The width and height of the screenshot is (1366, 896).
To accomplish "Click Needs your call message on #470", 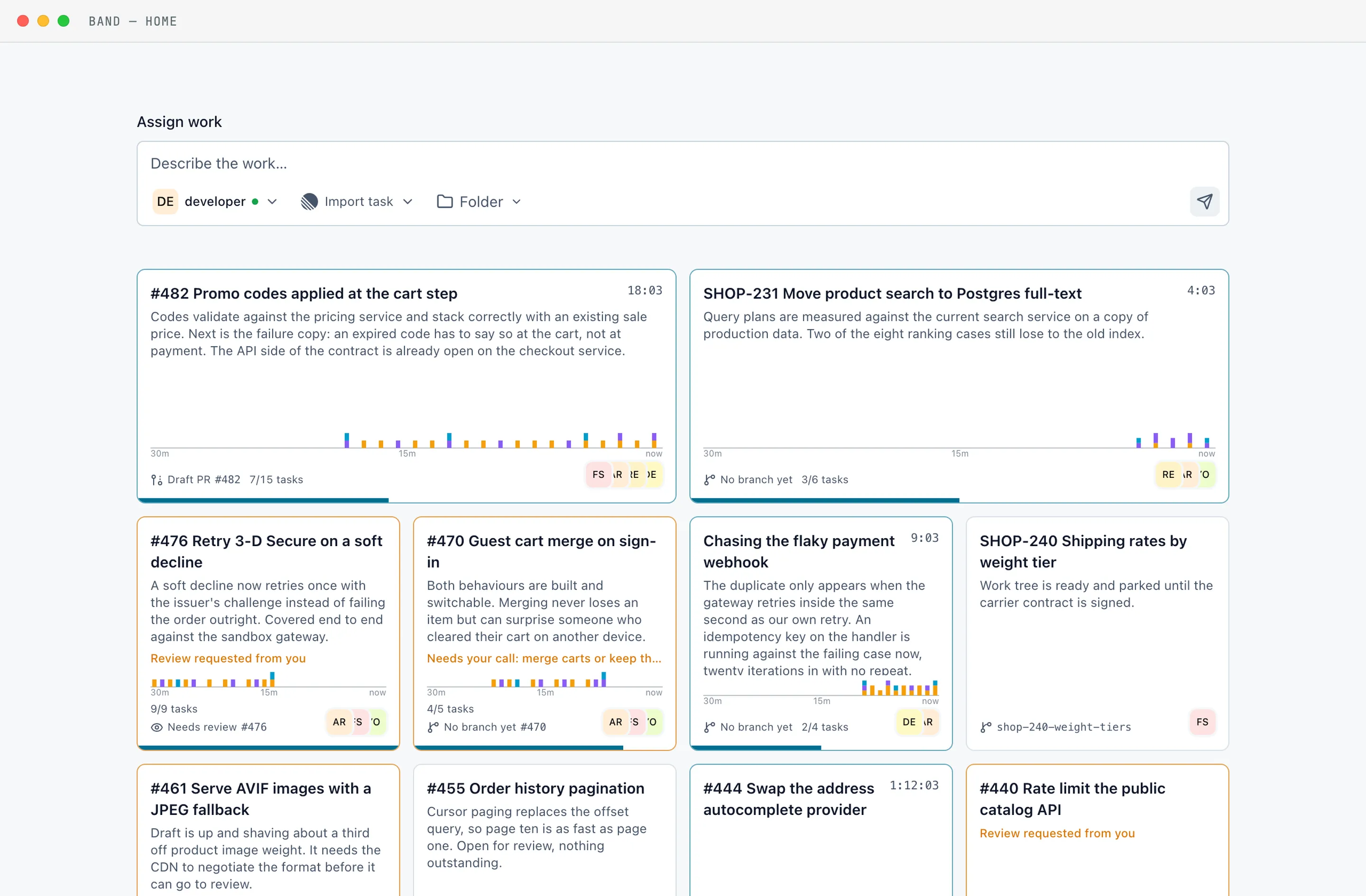I will coord(544,658).
